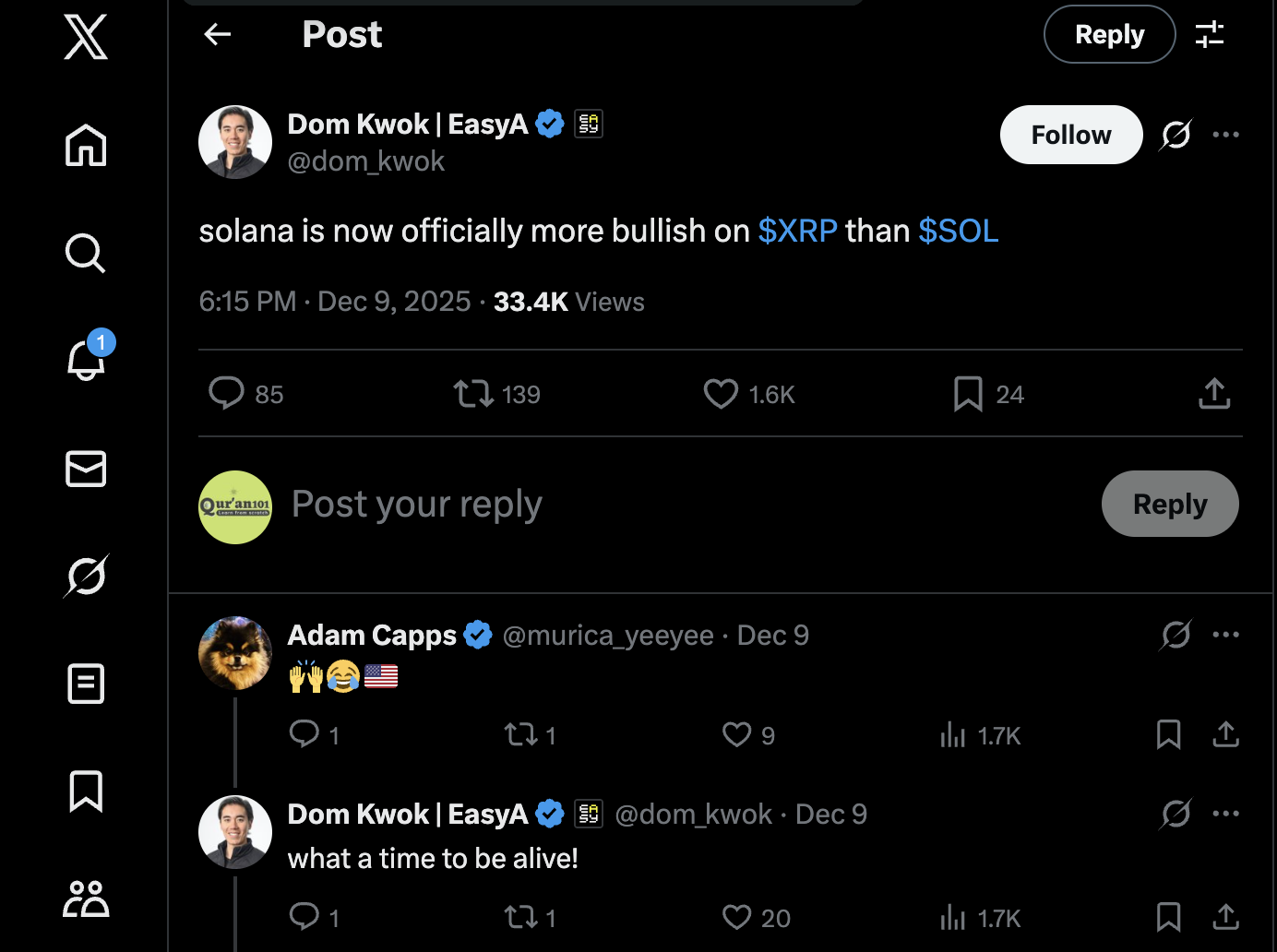This screenshot has height=952, width=1277.
Task: Open Notifications bell with one alert
Action: 86,360
